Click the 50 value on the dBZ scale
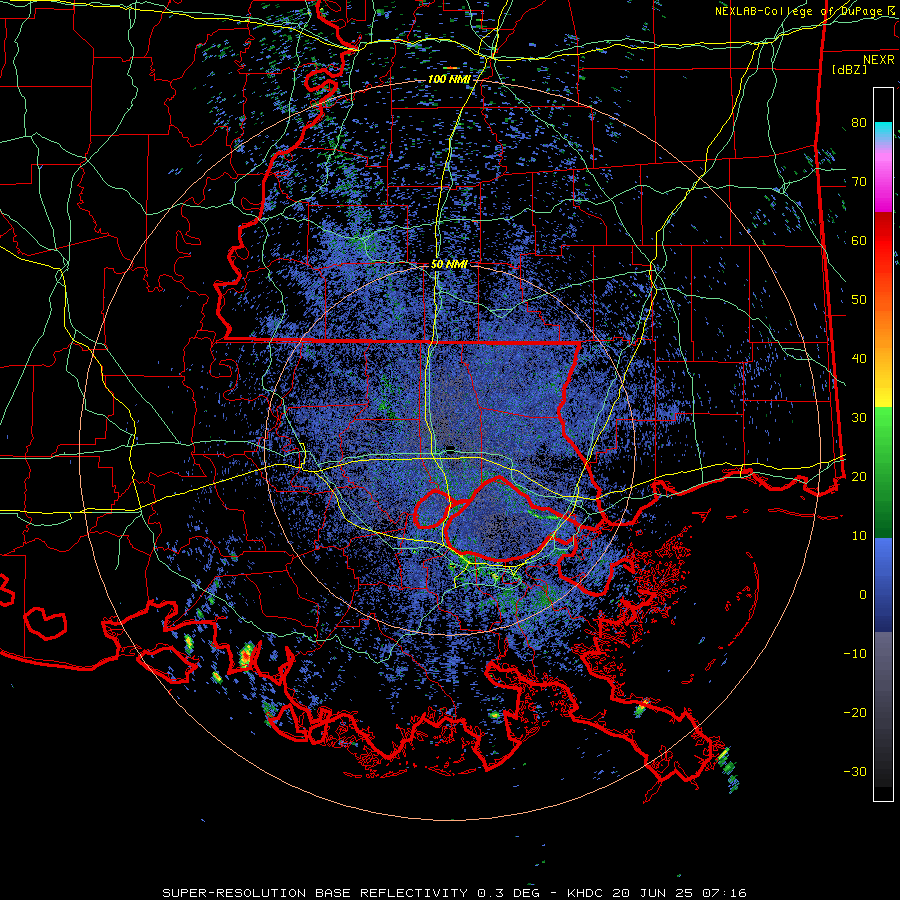Screen dimensions: 900x900 click(859, 300)
